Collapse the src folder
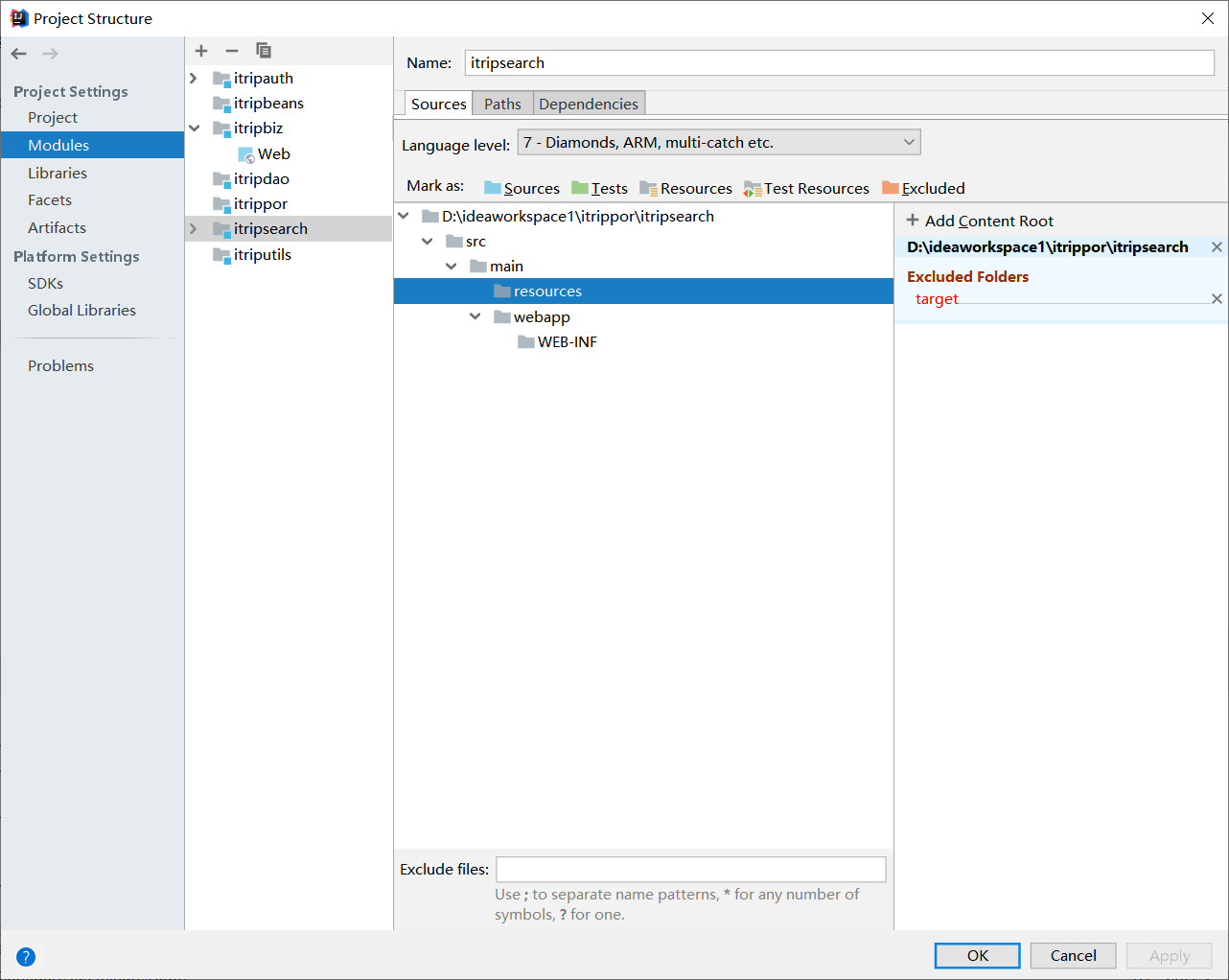Viewport: 1229px width, 980px height. (x=428, y=242)
